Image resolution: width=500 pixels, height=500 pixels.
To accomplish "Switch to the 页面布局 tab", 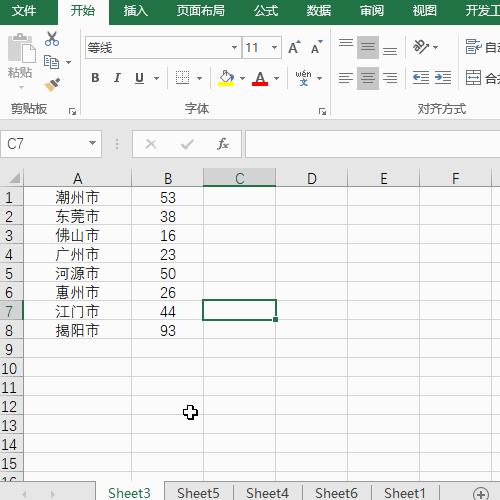I will [x=201, y=11].
